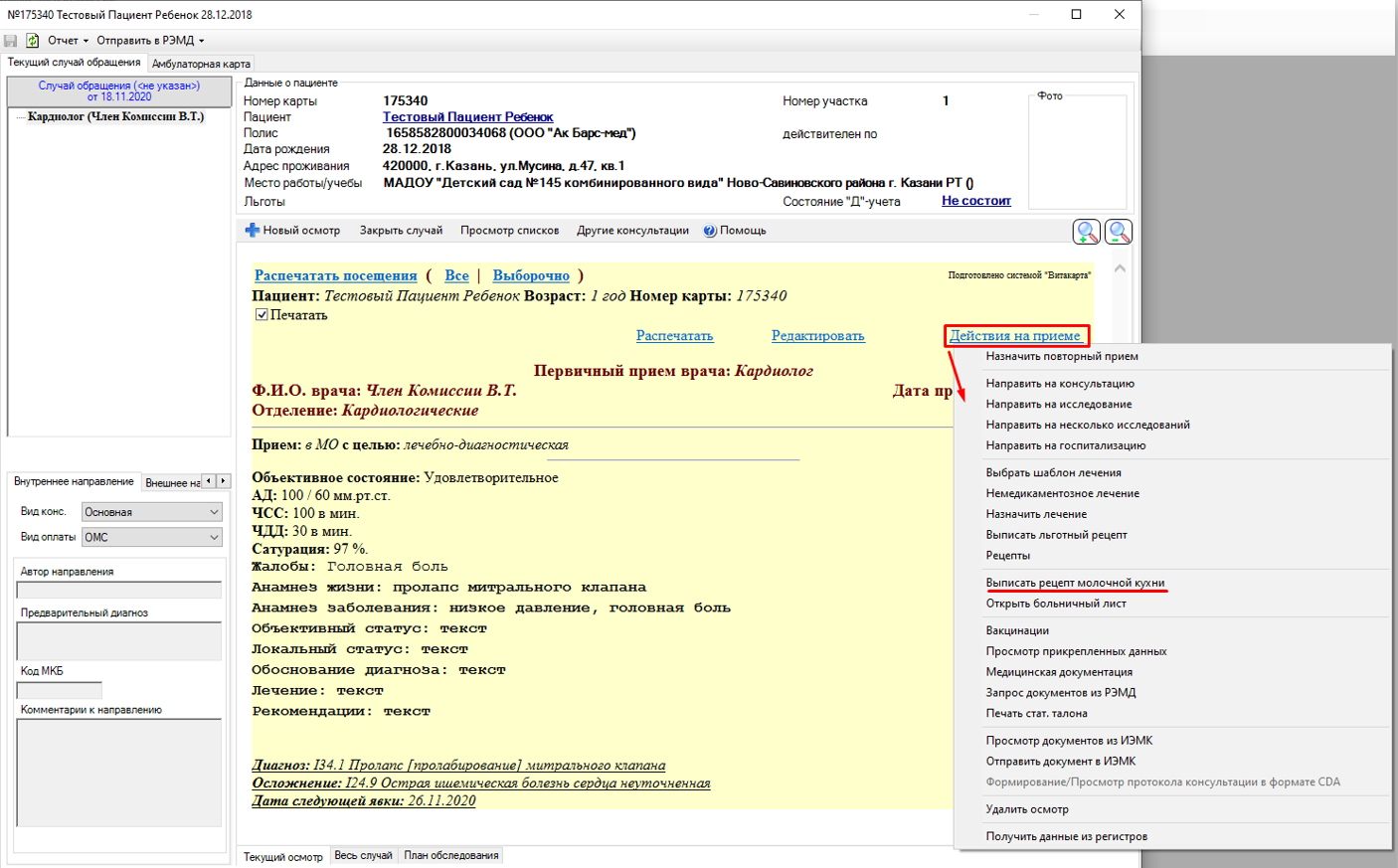Image resolution: width=1398 pixels, height=868 pixels.
Task: Choose Направить на консультацию
Action: coord(1060,384)
